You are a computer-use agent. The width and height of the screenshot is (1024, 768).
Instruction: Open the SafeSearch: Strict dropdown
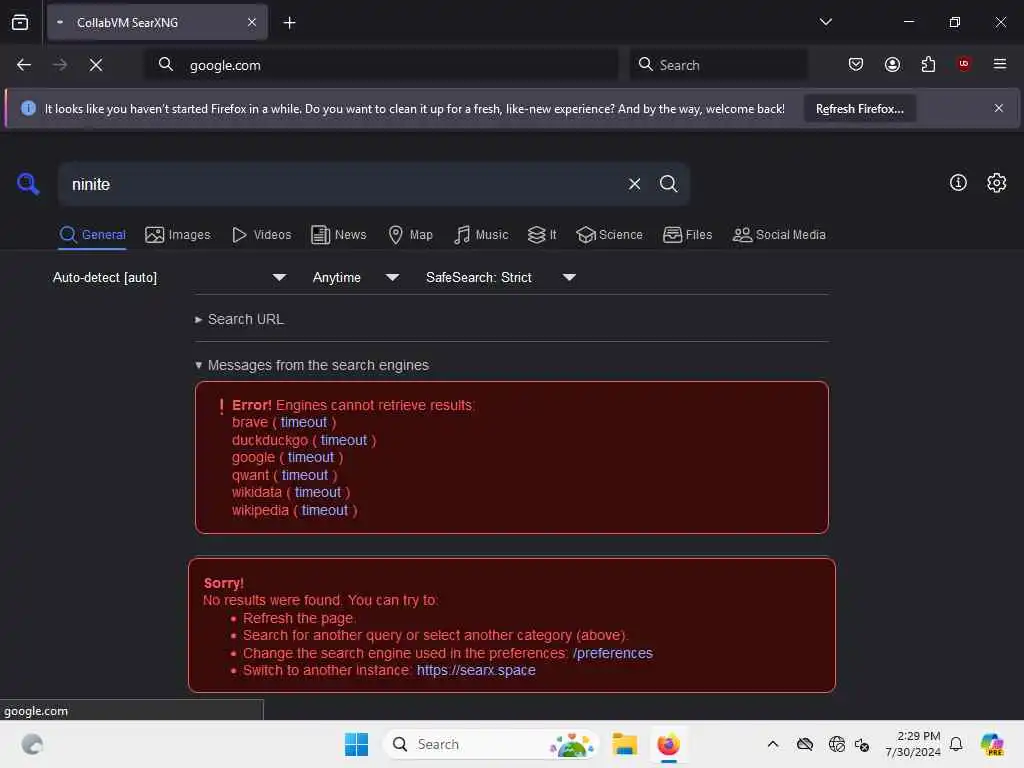pos(500,278)
